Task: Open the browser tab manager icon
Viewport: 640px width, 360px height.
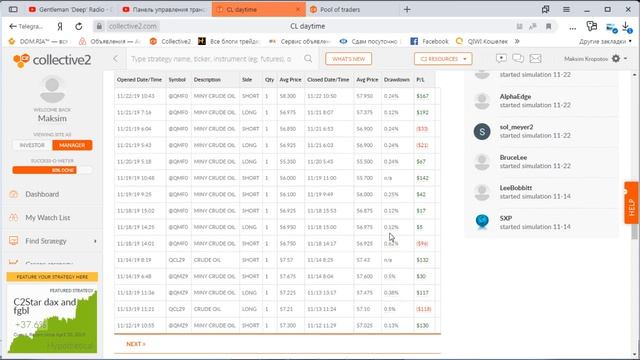Action: tap(545, 9)
